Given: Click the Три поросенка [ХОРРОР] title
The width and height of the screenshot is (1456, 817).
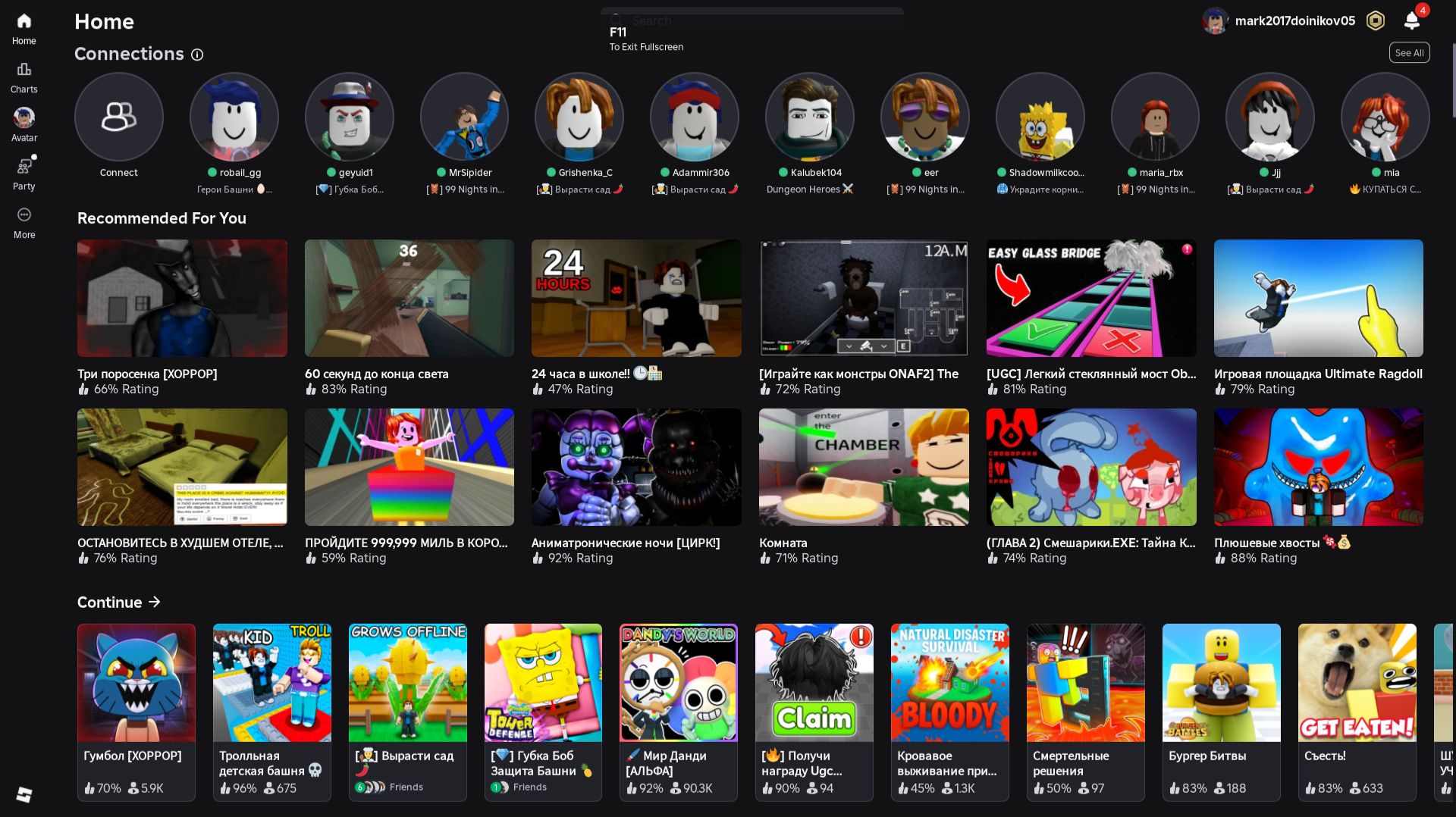Looking at the screenshot, I should [x=147, y=374].
